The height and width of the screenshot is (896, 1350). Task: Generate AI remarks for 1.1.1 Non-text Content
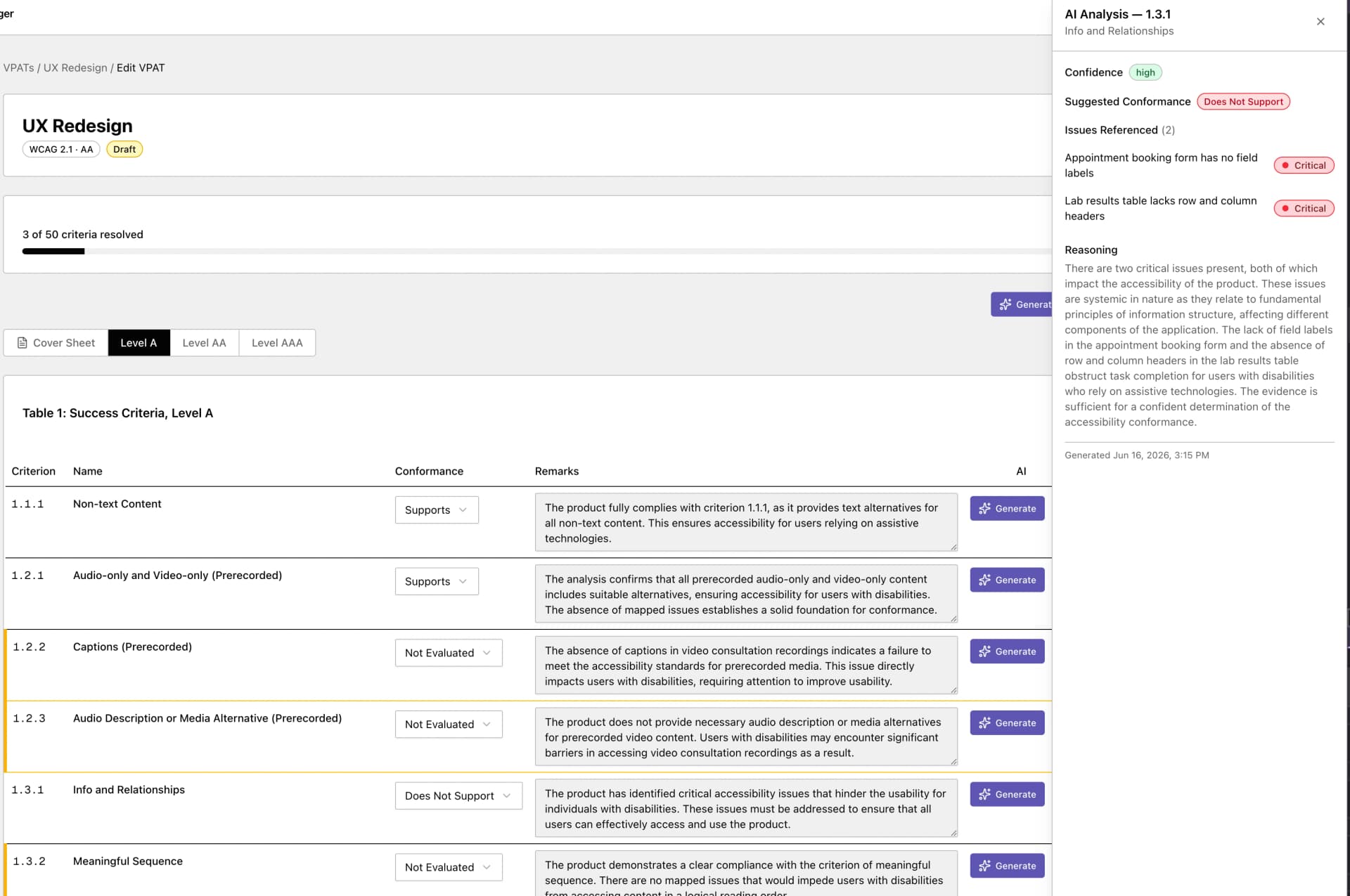1007,509
